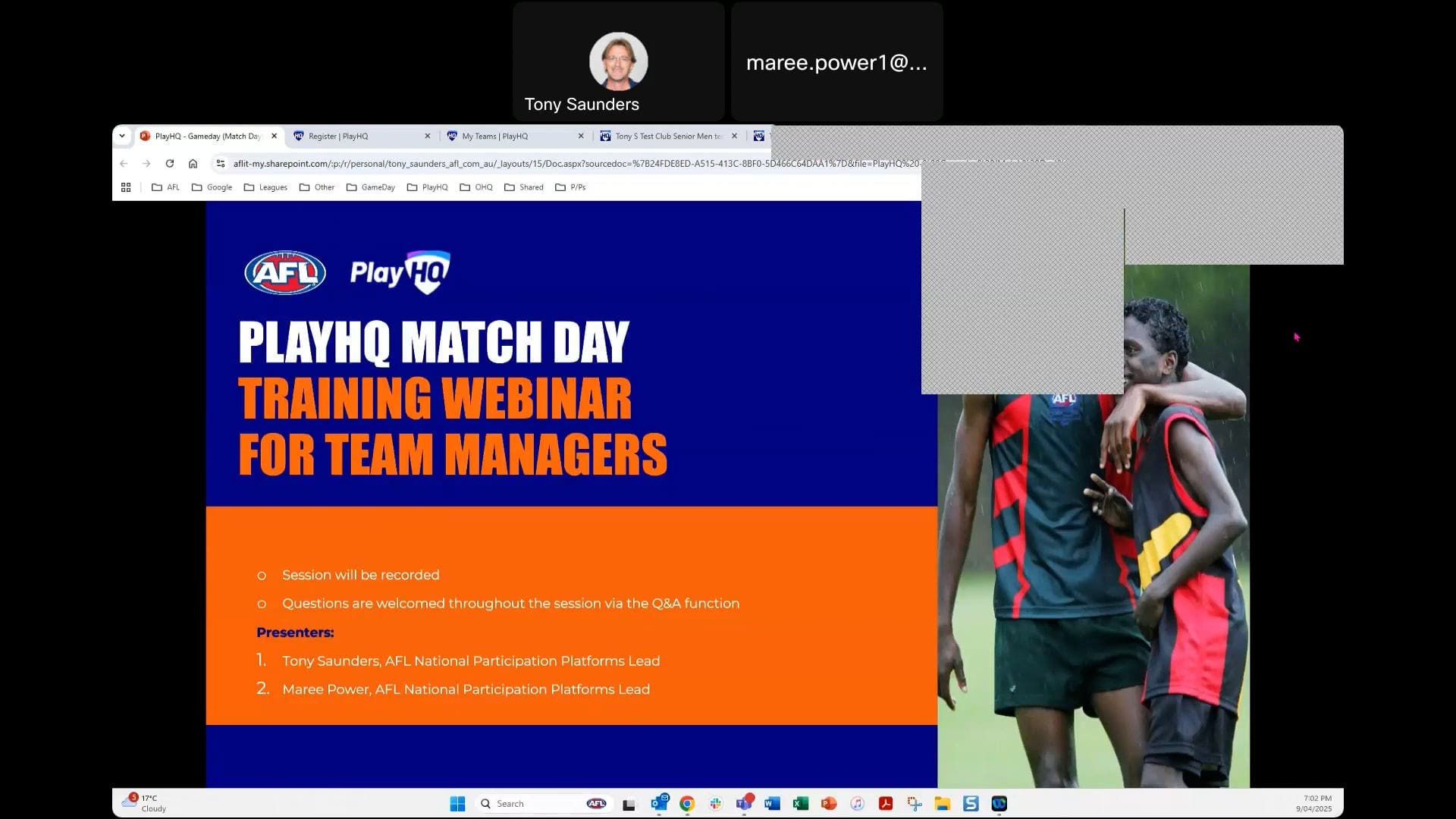1456x819 pixels.
Task: Open site information icon in address bar
Action: (x=221, y=164)
